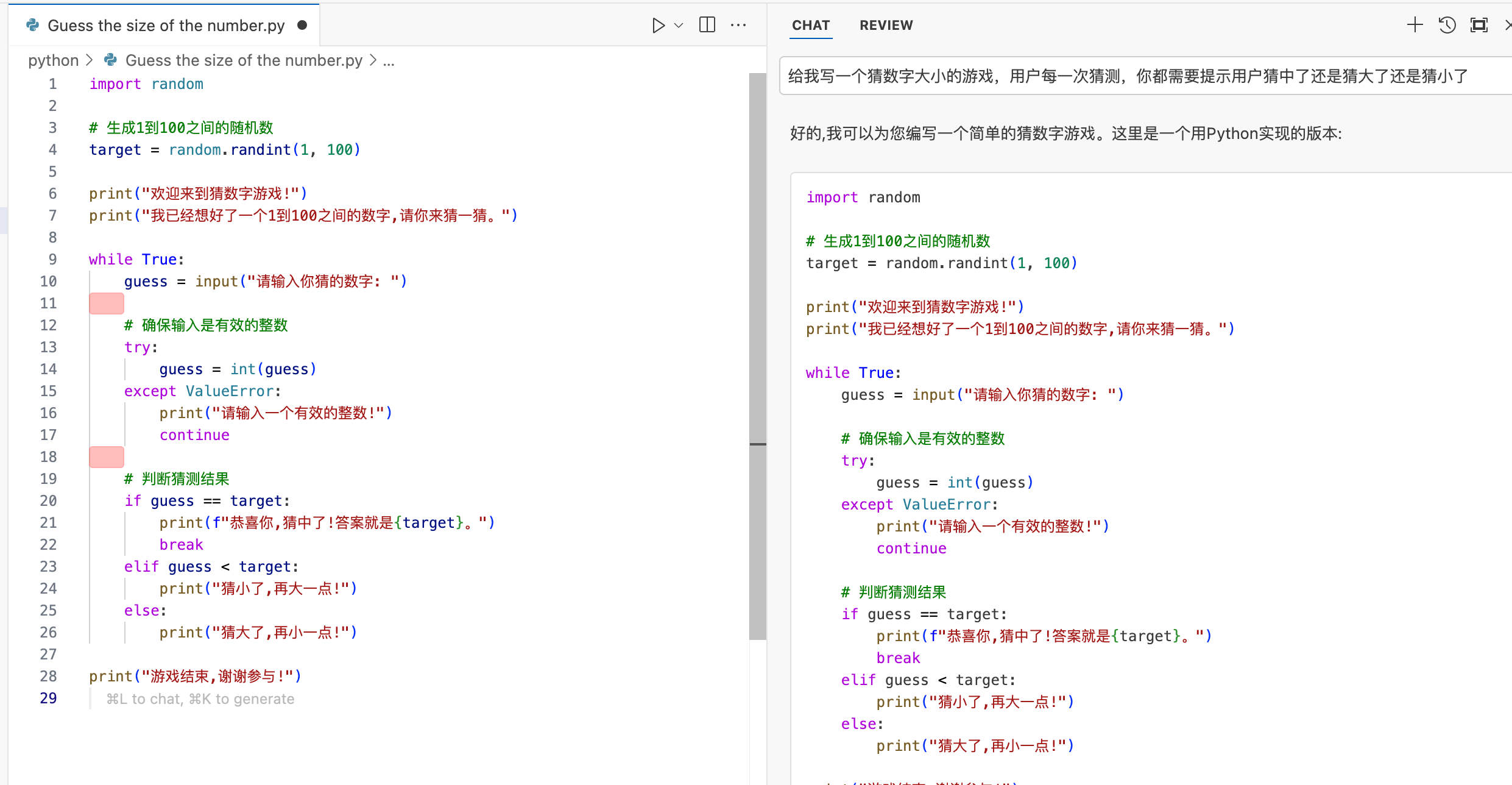
Task: Click Python file icon in breadcrumb
Action: tap(110, 60)
